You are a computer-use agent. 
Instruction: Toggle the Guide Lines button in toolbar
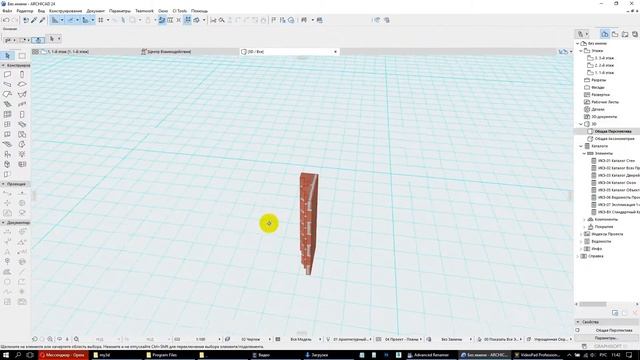pos(55,20)
